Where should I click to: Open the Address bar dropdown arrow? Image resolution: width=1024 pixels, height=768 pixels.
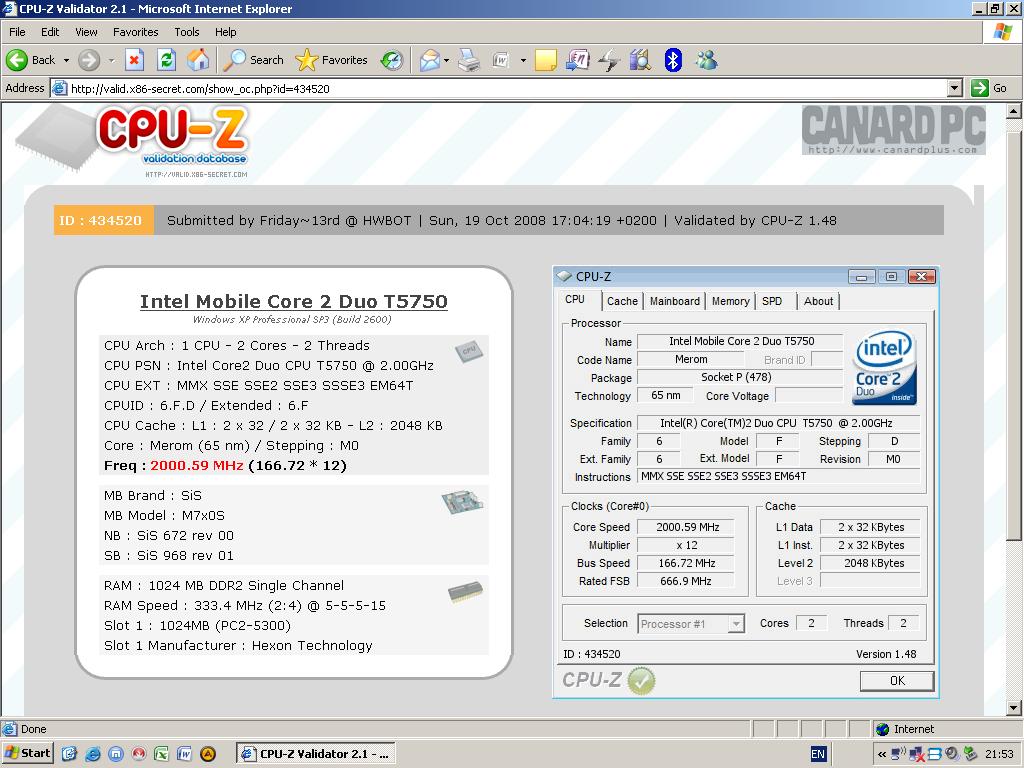[955, 88]
